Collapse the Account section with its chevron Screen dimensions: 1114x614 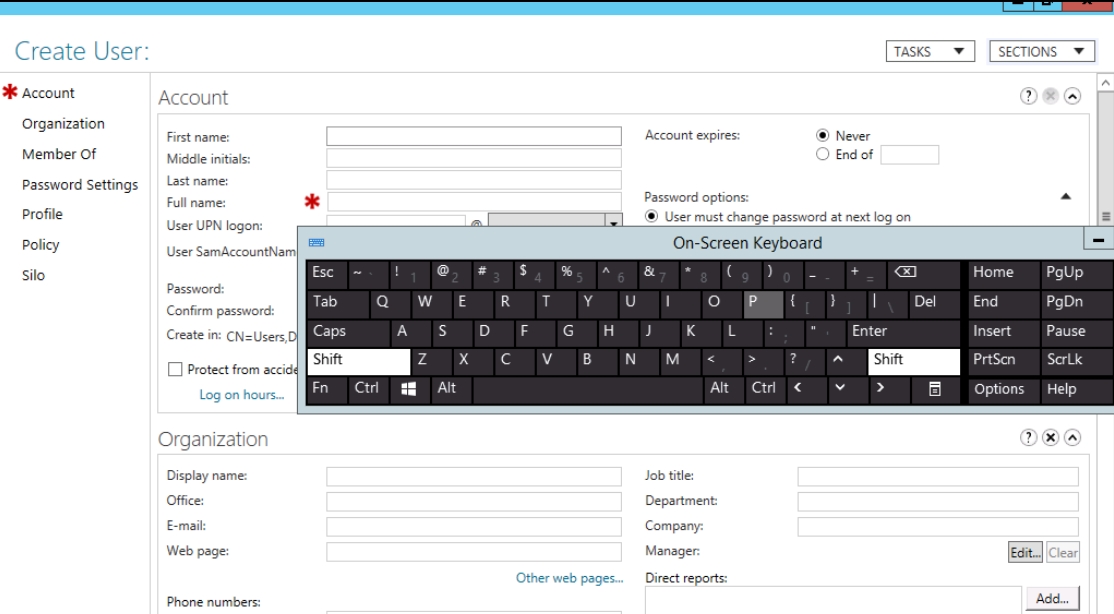[1072, 96]
